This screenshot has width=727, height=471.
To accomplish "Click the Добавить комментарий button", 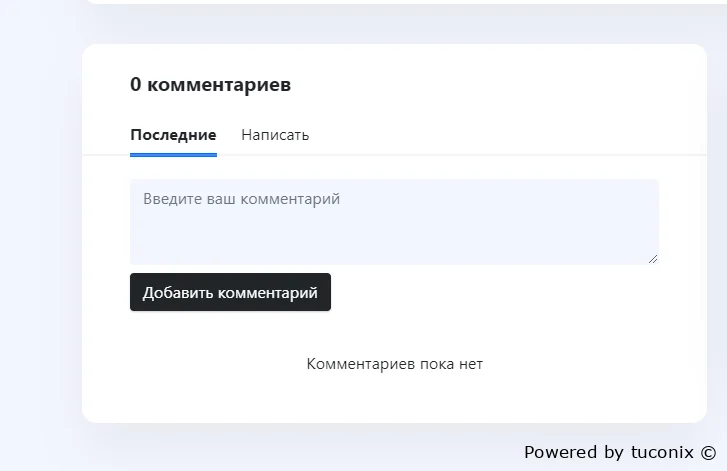I will point(230,292).
